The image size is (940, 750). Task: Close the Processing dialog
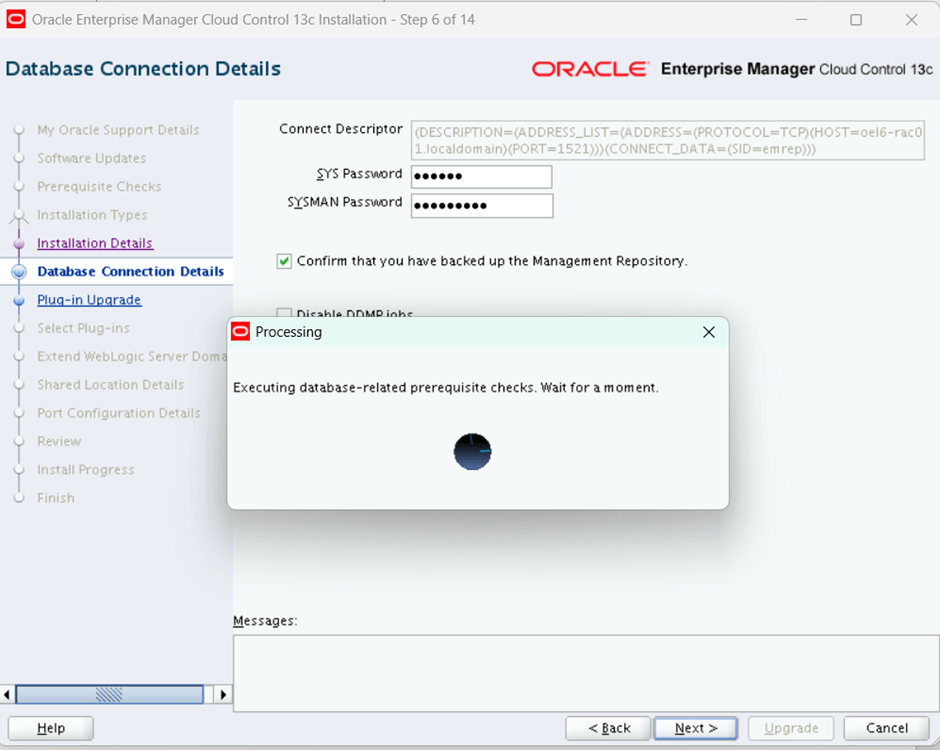point(709,332)
